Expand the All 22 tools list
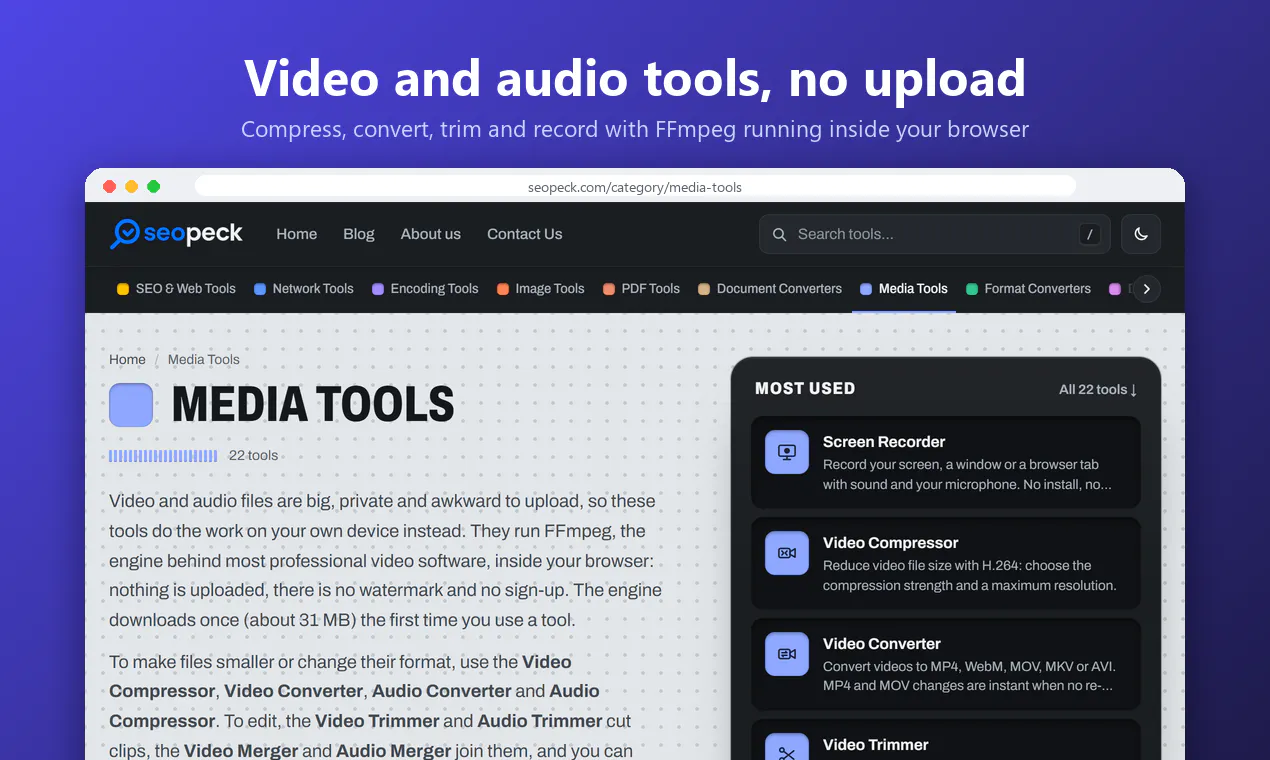 click(x=1098, y=389)
